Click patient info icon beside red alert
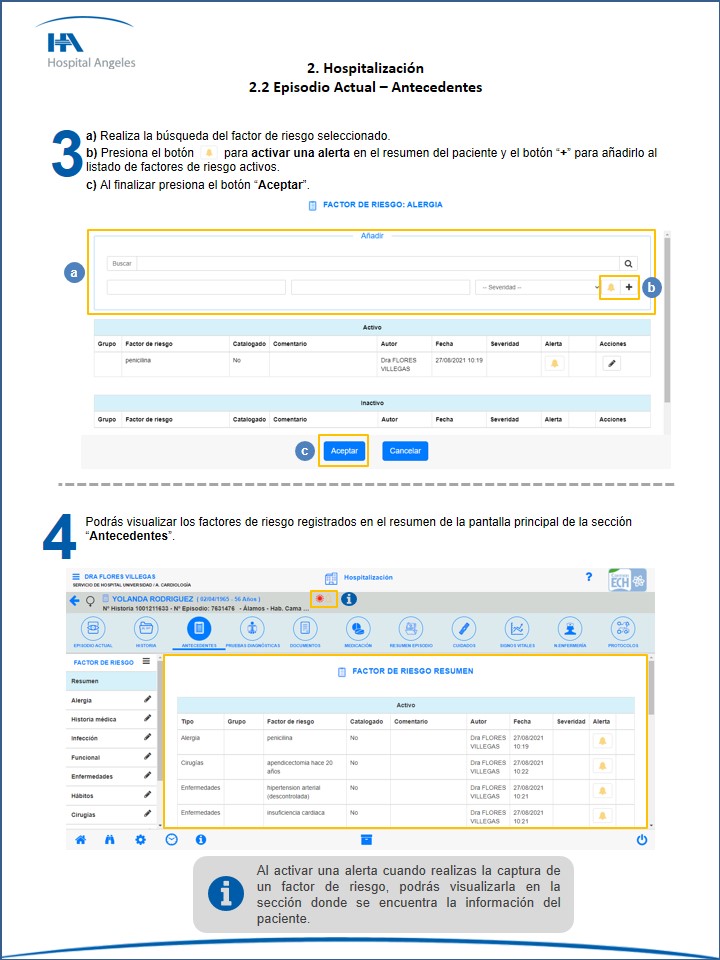Image resolution: width=720 pixels, height=960 pixels. tap(348, 600)
